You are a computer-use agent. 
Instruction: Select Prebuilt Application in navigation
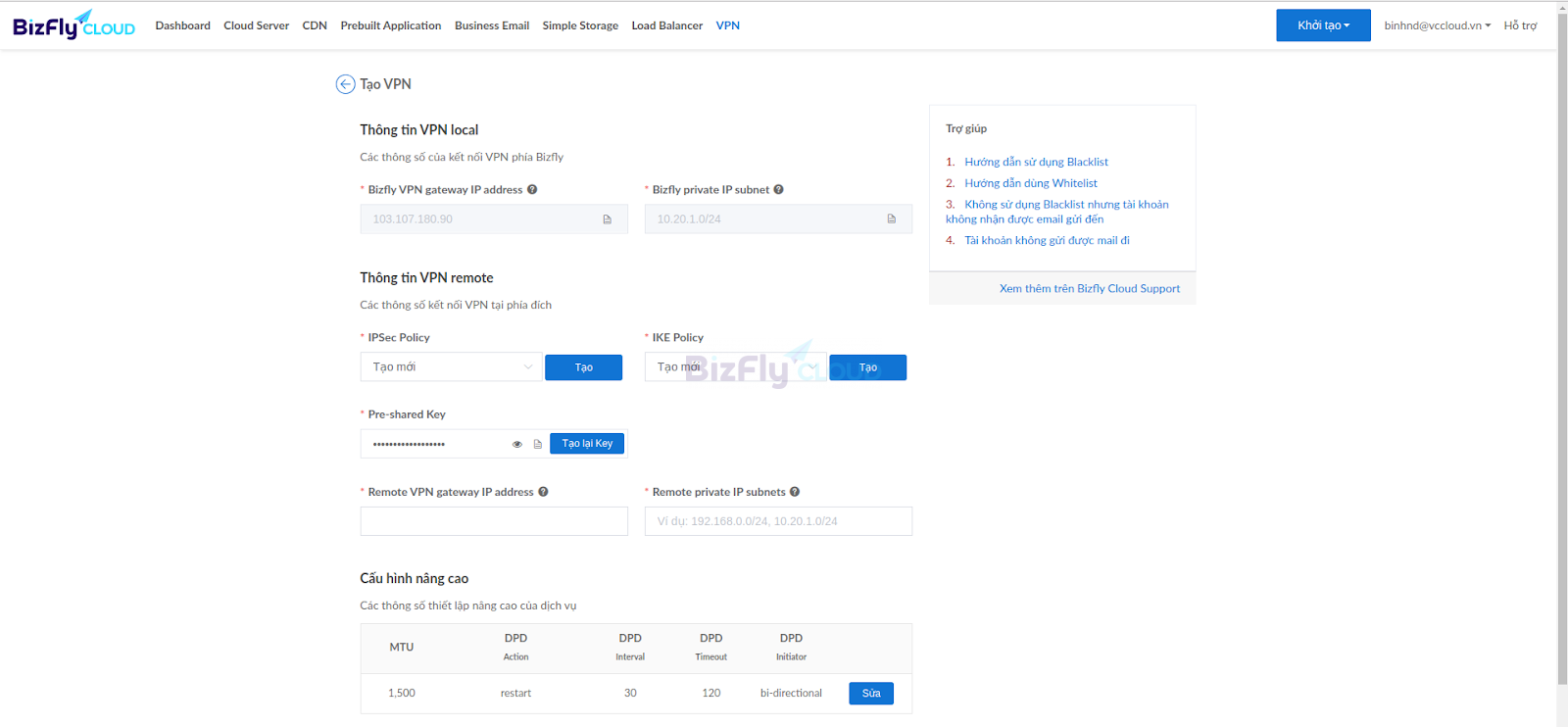(391, 25)
